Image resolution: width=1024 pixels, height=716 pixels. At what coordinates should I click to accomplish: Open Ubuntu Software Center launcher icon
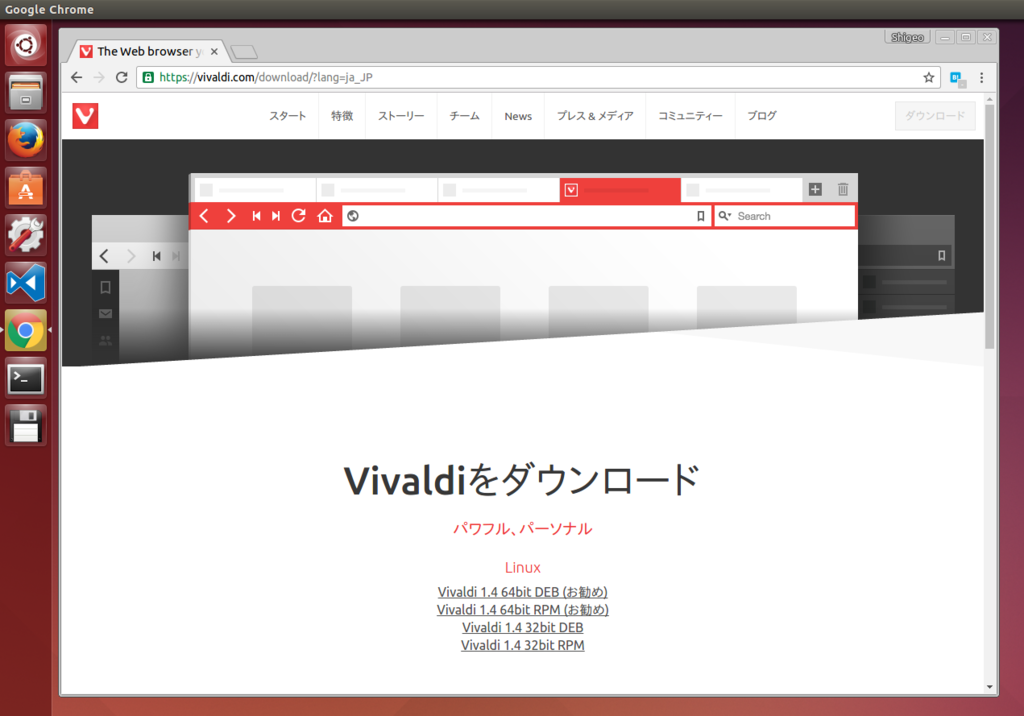point(25,187)
